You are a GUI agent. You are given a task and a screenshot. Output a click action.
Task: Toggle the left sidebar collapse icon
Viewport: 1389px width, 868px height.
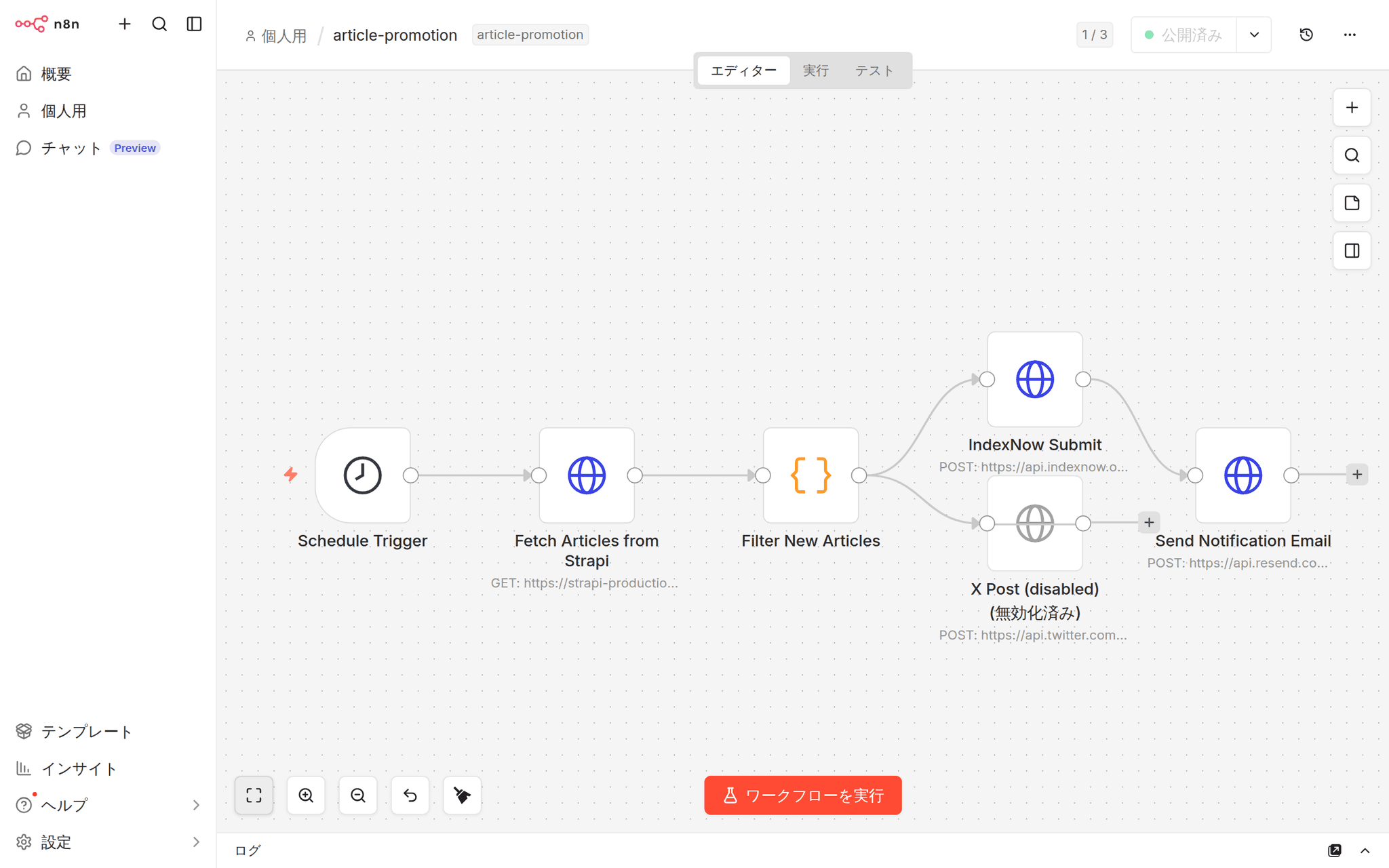[x=194, y=24]
